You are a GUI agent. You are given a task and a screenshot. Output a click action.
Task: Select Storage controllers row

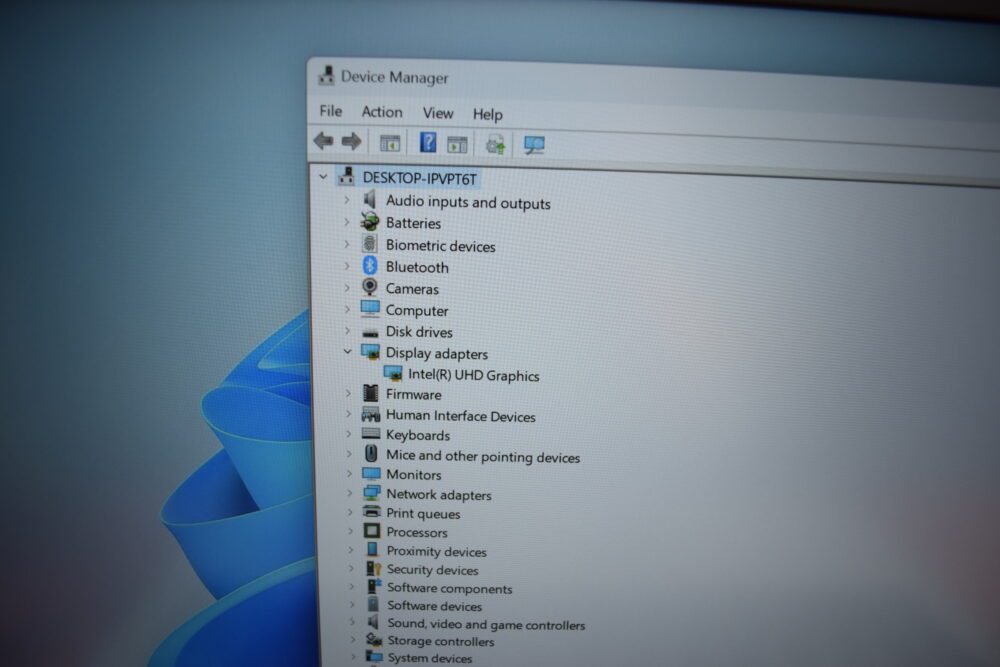pos(441,641)
